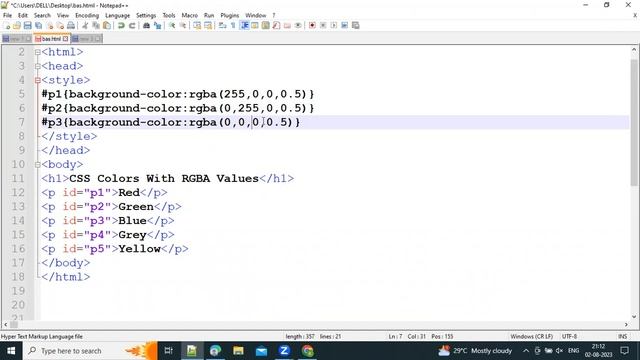
Task: Close the bas.html tab with its X
Action: 65,39
